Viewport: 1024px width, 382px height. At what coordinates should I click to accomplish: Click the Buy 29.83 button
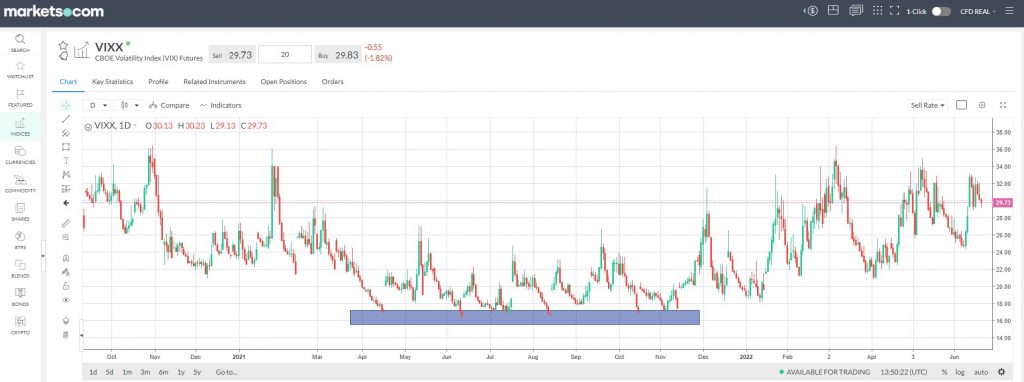pos(338,55)
